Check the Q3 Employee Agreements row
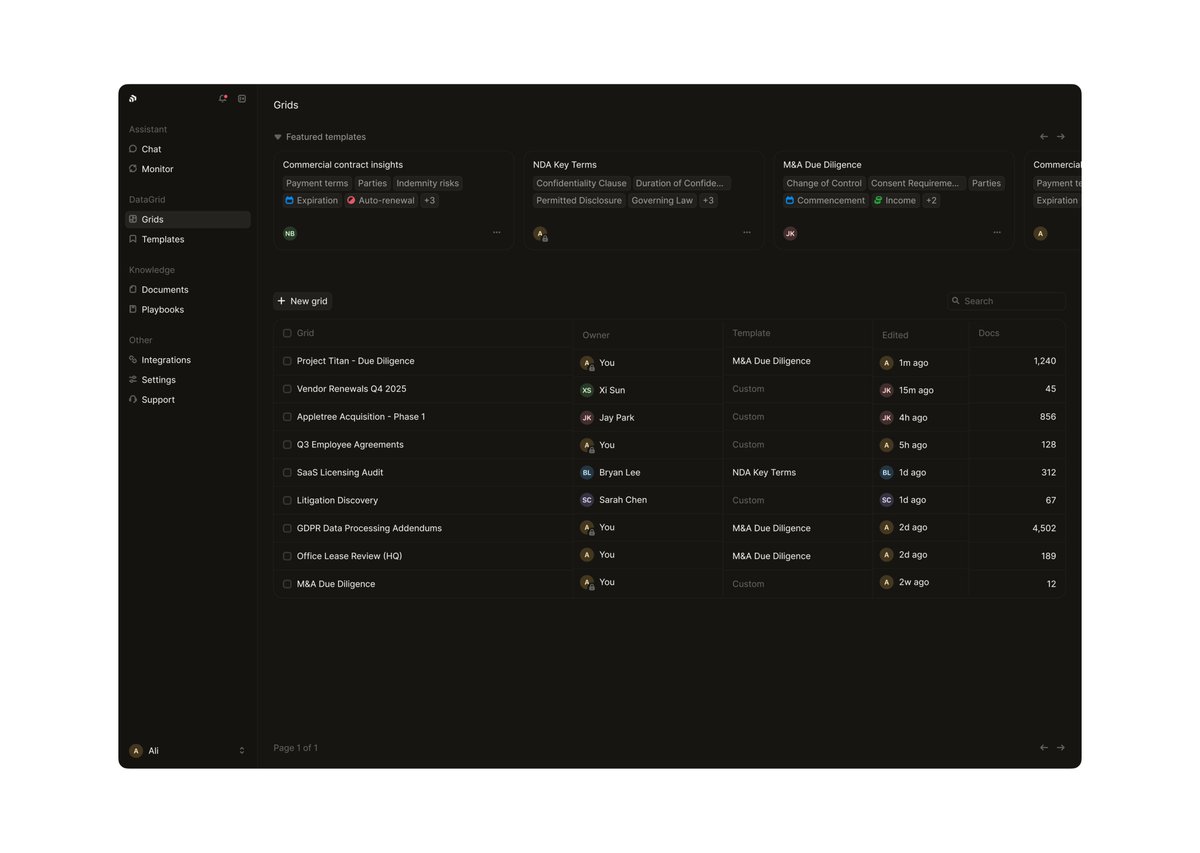Viewport: 1200px width, 853px height. 287,445
